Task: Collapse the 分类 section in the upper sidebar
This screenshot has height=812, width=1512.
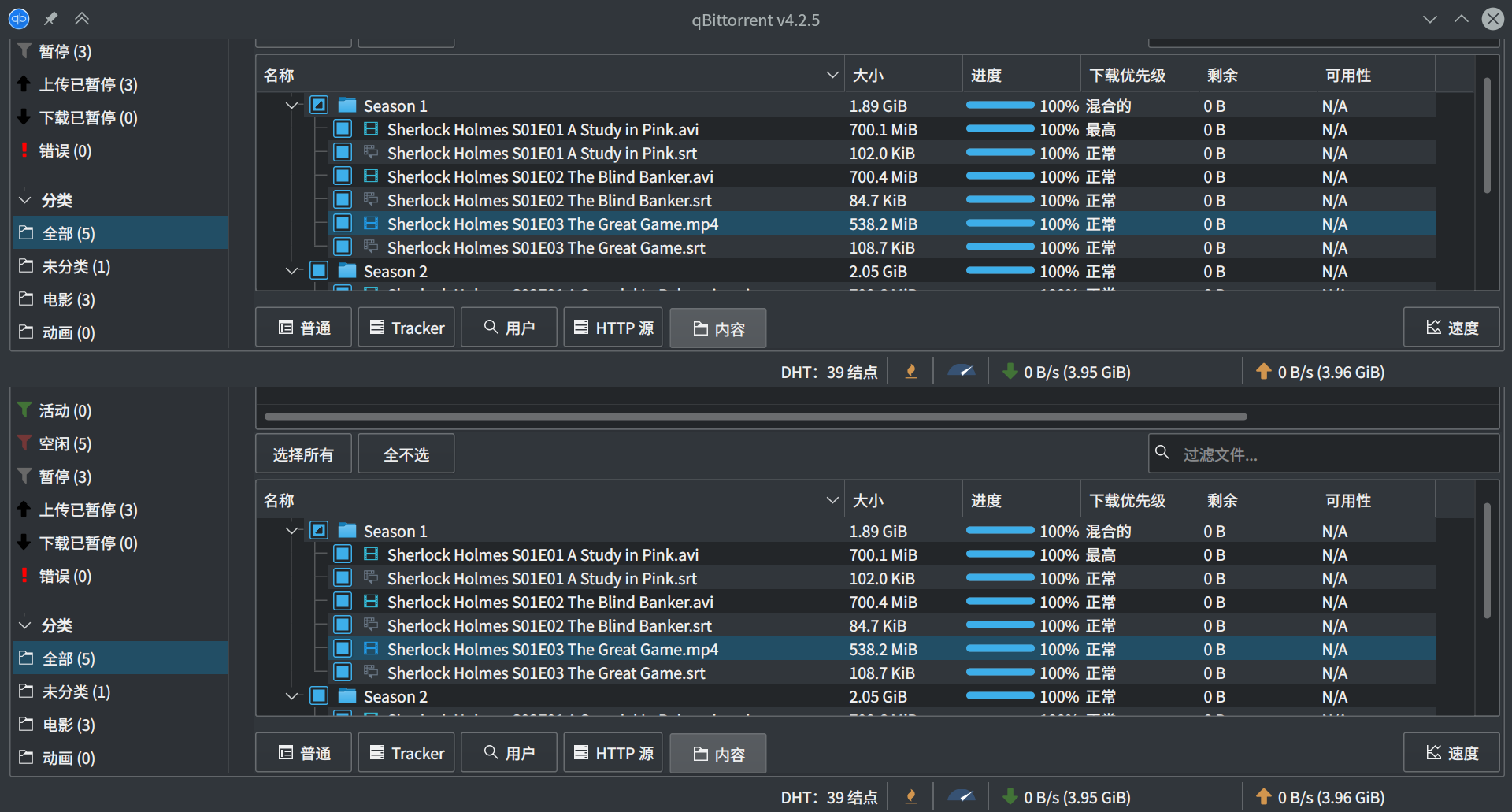Action: tap(24, 200)
